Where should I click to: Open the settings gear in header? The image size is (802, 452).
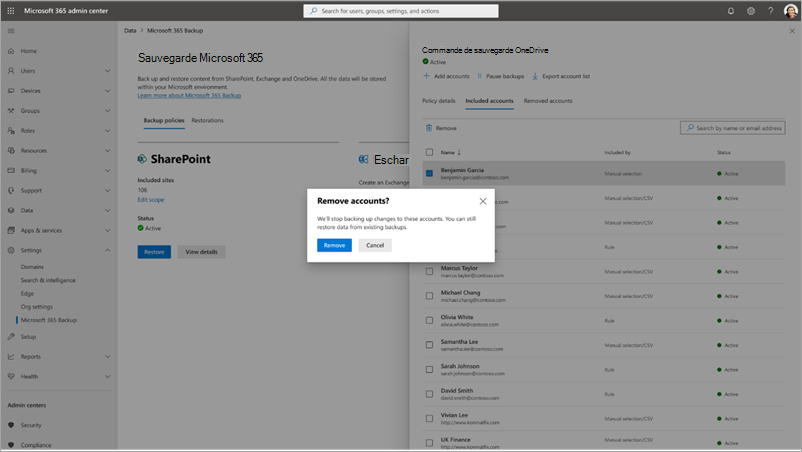750,11
